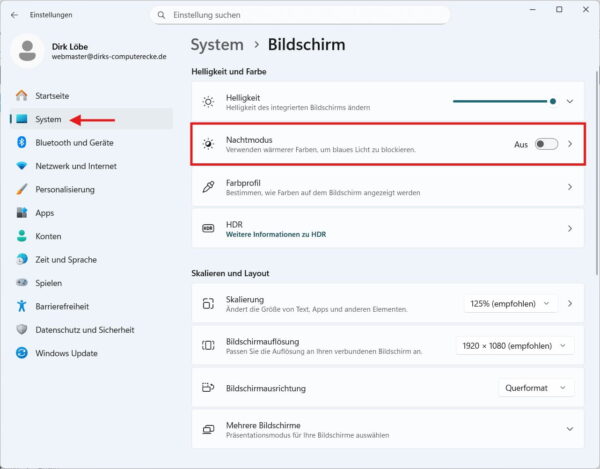Toggle the Nachtmodus switch on

[546, 144]
